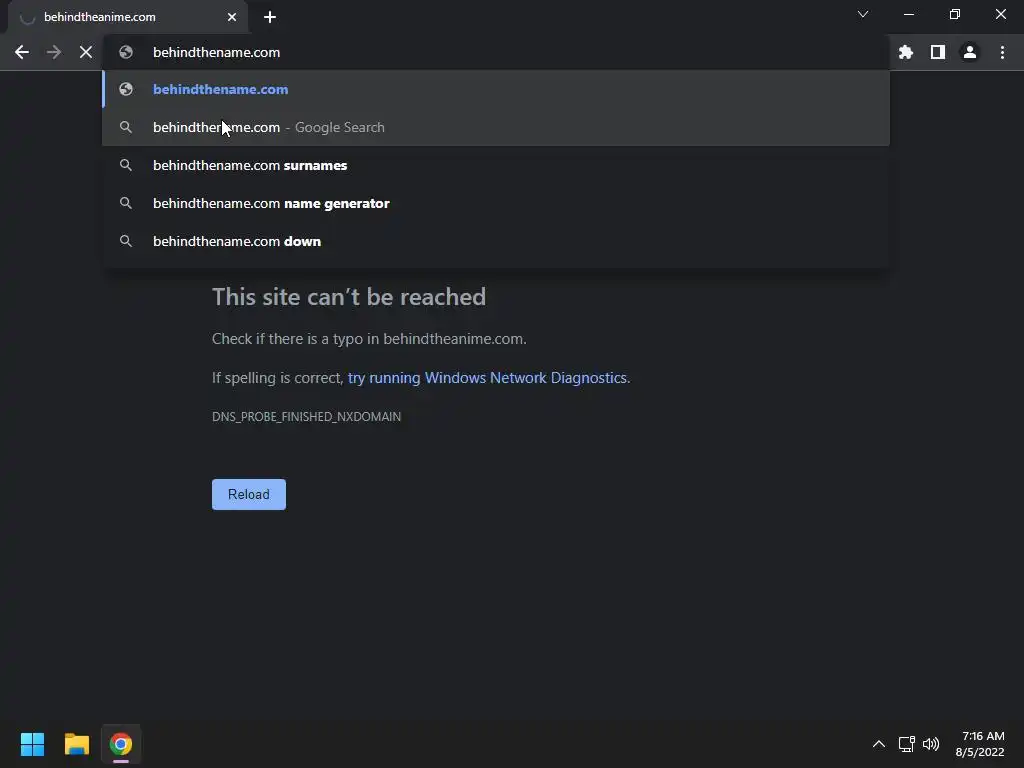Open the Windows Start menu
Viewport: 1024px width, 768px height.
pos(32,744)
